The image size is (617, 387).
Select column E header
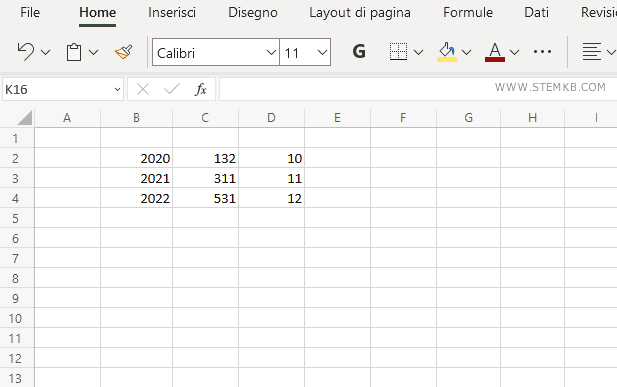[337, 118]
